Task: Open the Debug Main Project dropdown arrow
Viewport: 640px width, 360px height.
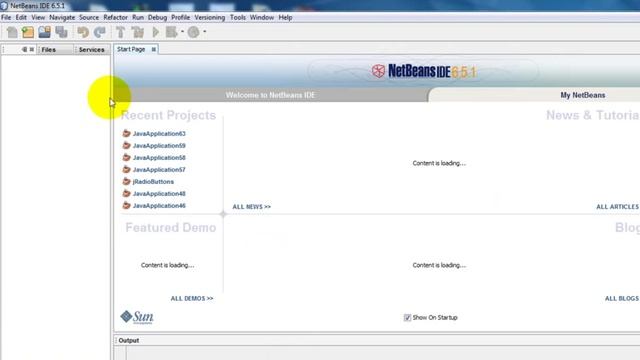Action: coord(182,31)
